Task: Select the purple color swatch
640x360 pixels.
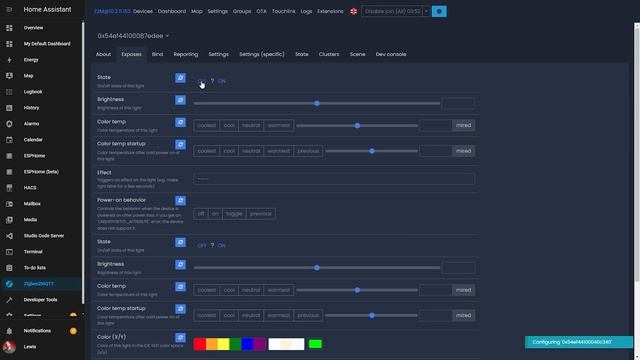Action: click(260, 344)
